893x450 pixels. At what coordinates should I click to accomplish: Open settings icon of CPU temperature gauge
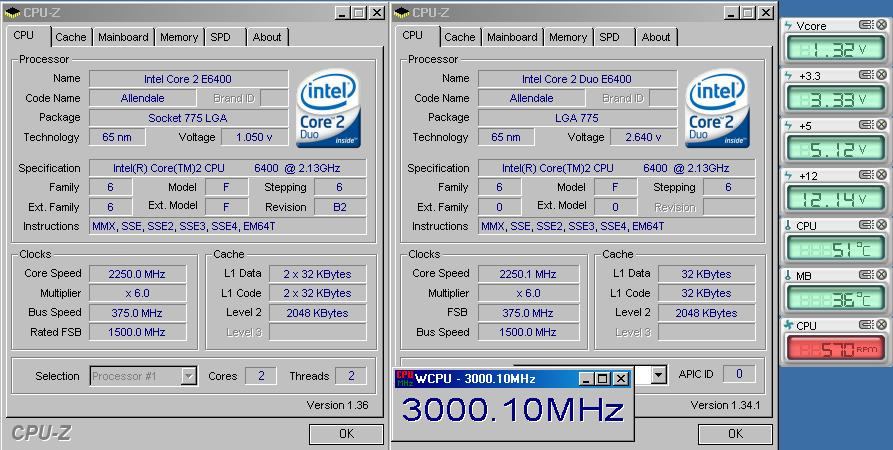tap(866, 225)
